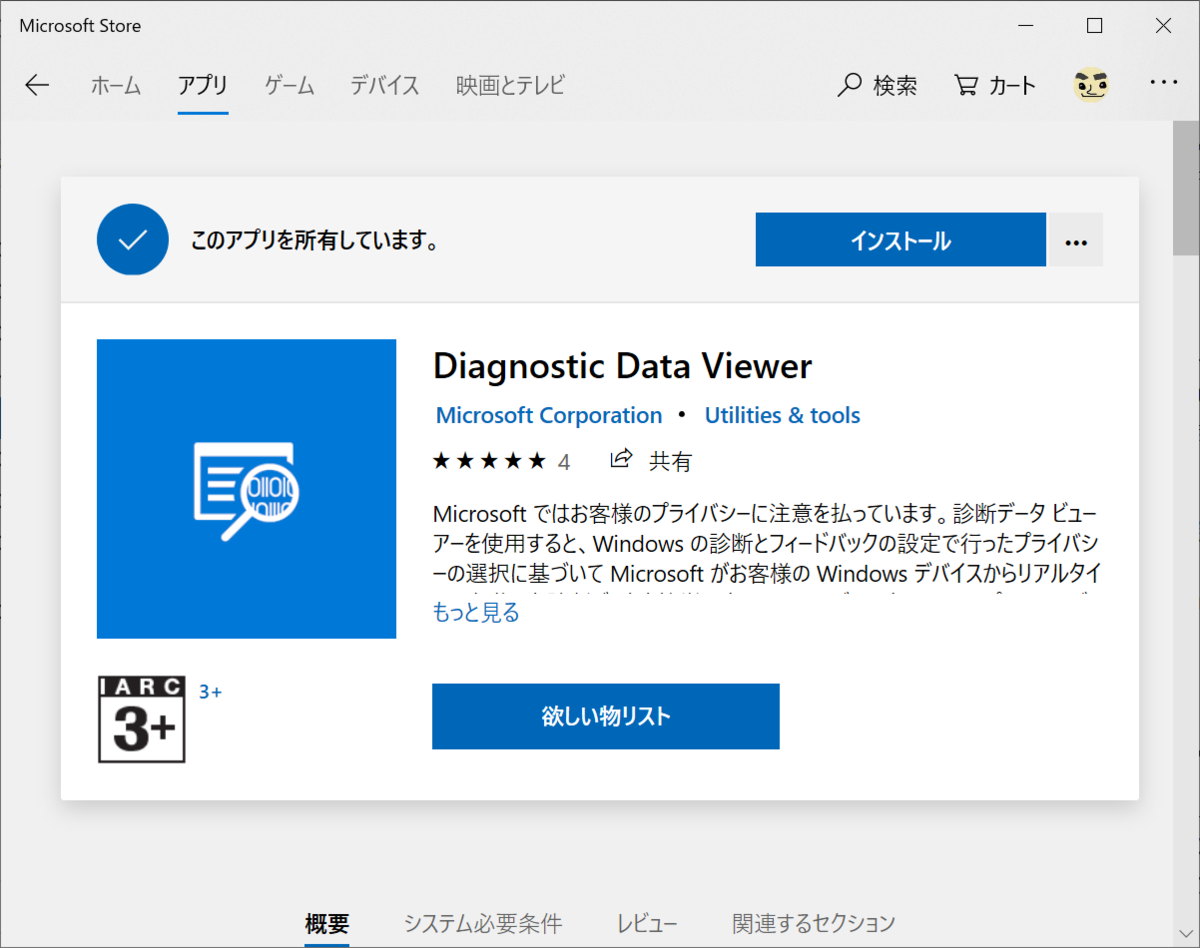This screenshot has width=1200, height=948.
Task: Open more options next to インストール
Action: tap(1076, 240)
